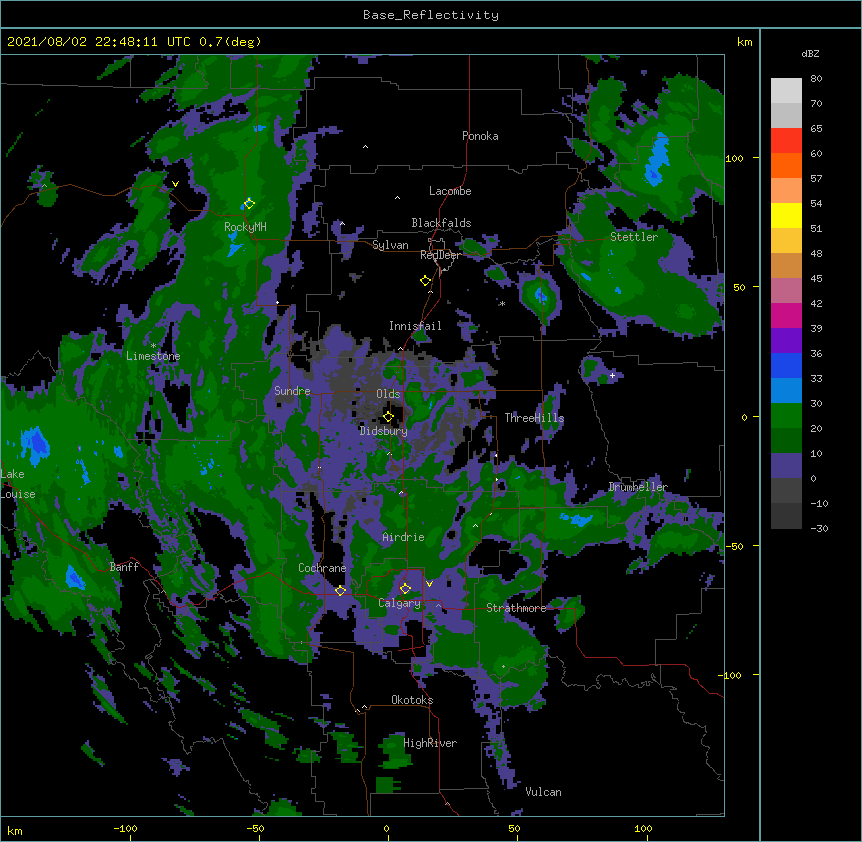Viewport: 862px width, 842px height.
Task: Select the ThreeHills label
Action: pos(534,418)
